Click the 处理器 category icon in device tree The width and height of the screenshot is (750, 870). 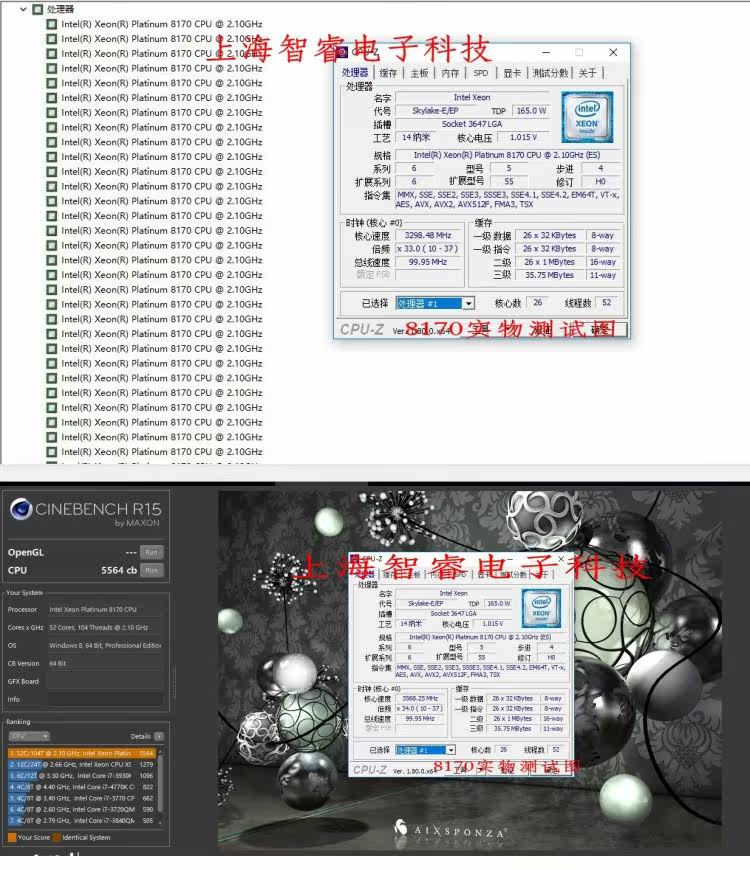pyautogui.click(x=38, y=9)
